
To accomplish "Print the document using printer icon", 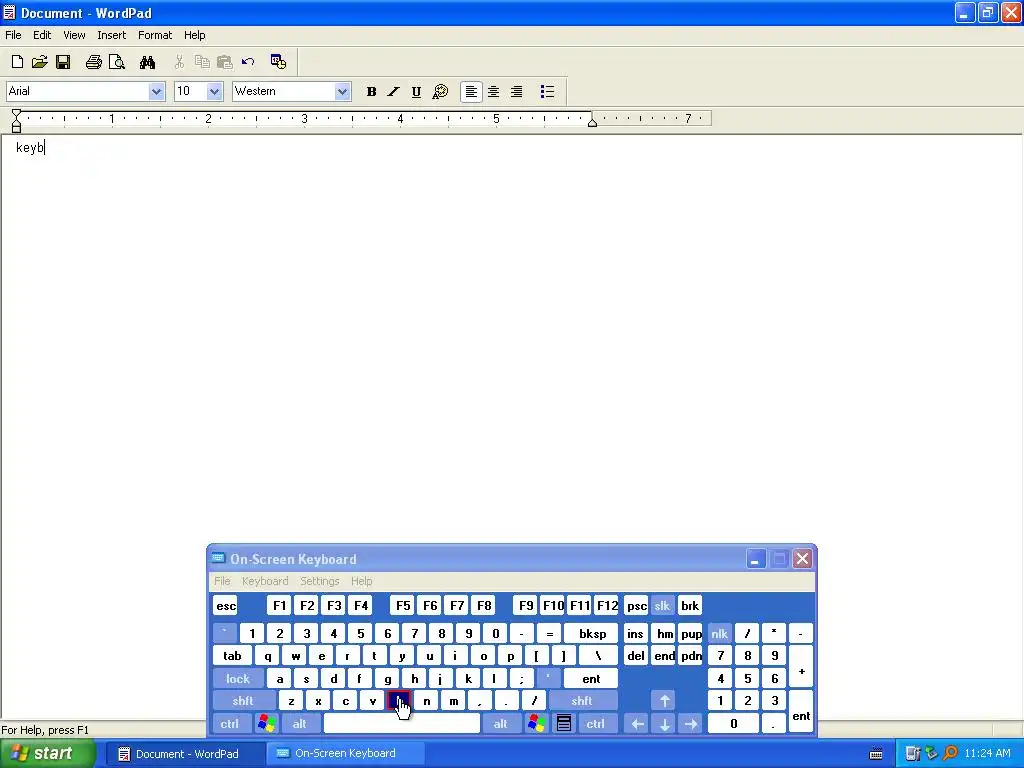I will coord(94,62).
